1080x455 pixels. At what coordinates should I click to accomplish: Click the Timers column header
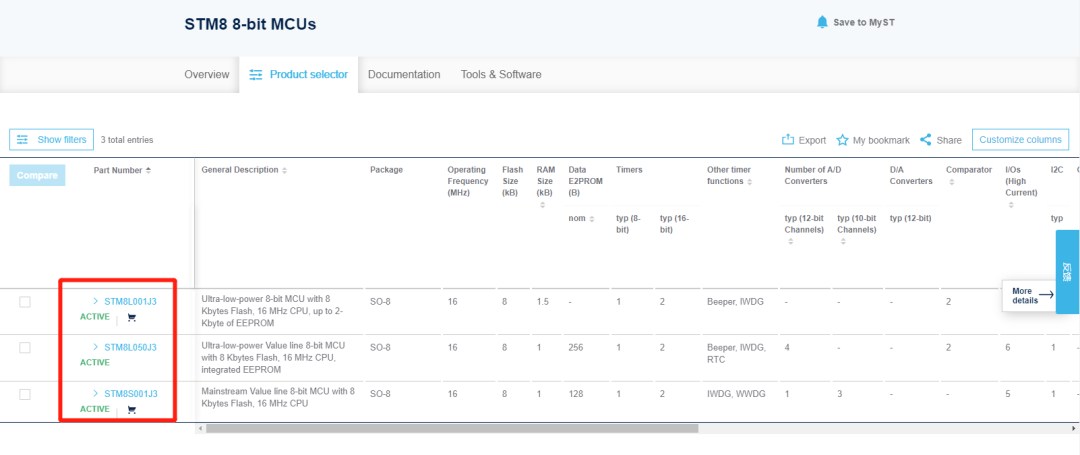[x=629, y=170]
